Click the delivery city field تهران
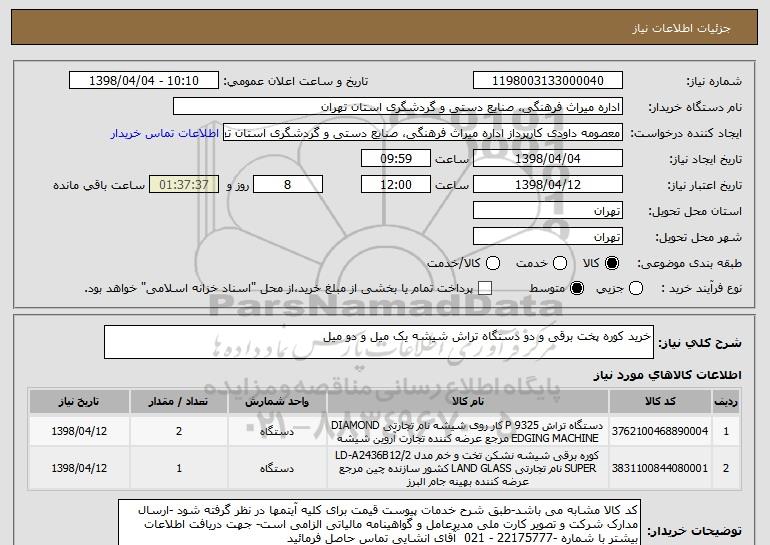The image size is (770, 545). click(548, 237)
